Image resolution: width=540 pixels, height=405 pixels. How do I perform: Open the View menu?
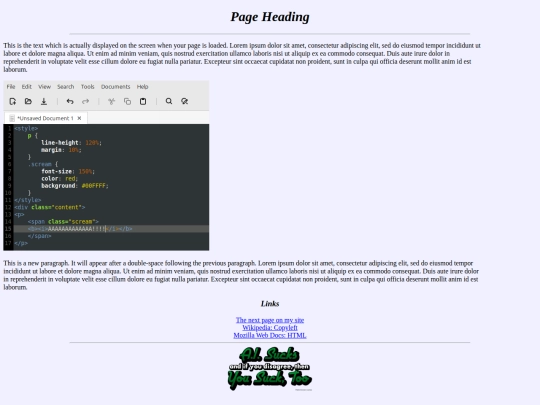click(x=44, y=87)
